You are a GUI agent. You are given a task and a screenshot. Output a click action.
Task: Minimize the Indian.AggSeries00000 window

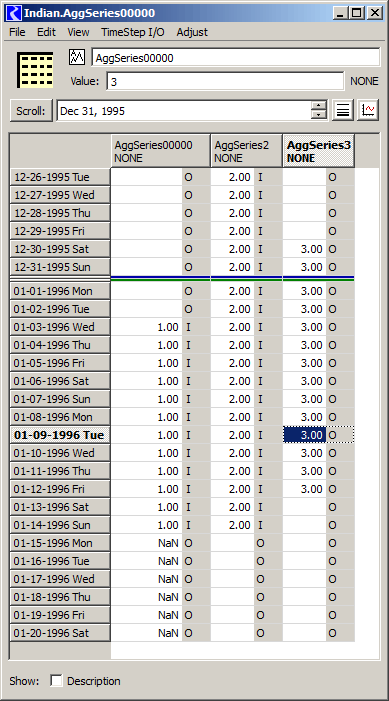pyautogui.click(x=340, y=13)
